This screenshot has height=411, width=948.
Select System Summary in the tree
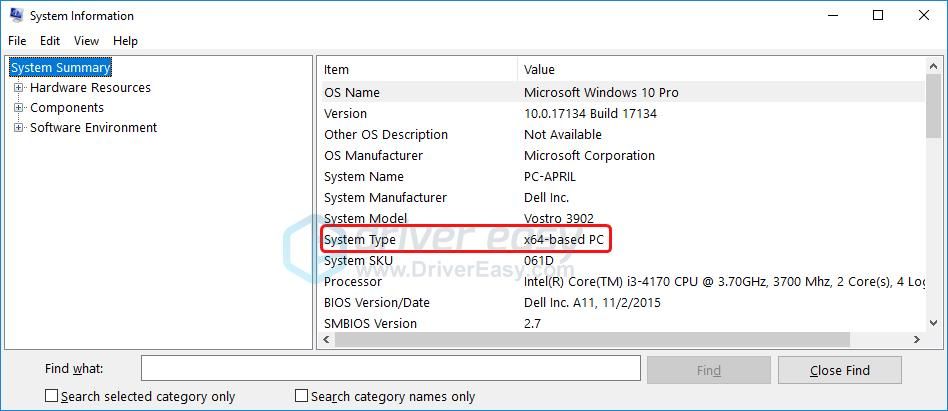60,68
